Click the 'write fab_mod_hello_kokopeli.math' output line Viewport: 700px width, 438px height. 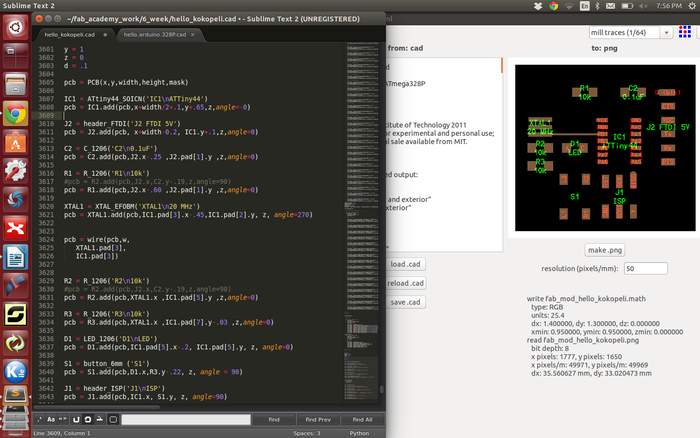pyautogui.click(x=586, y=299)
